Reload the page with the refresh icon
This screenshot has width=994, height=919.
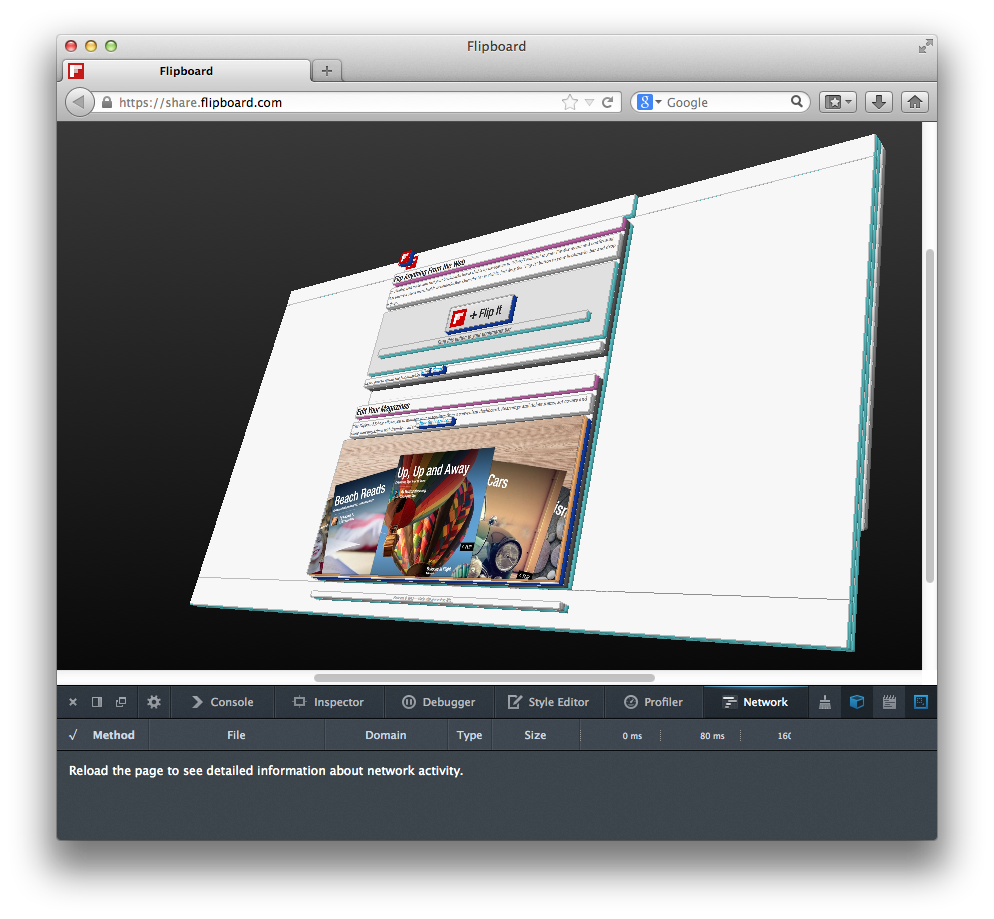[607, 103]
